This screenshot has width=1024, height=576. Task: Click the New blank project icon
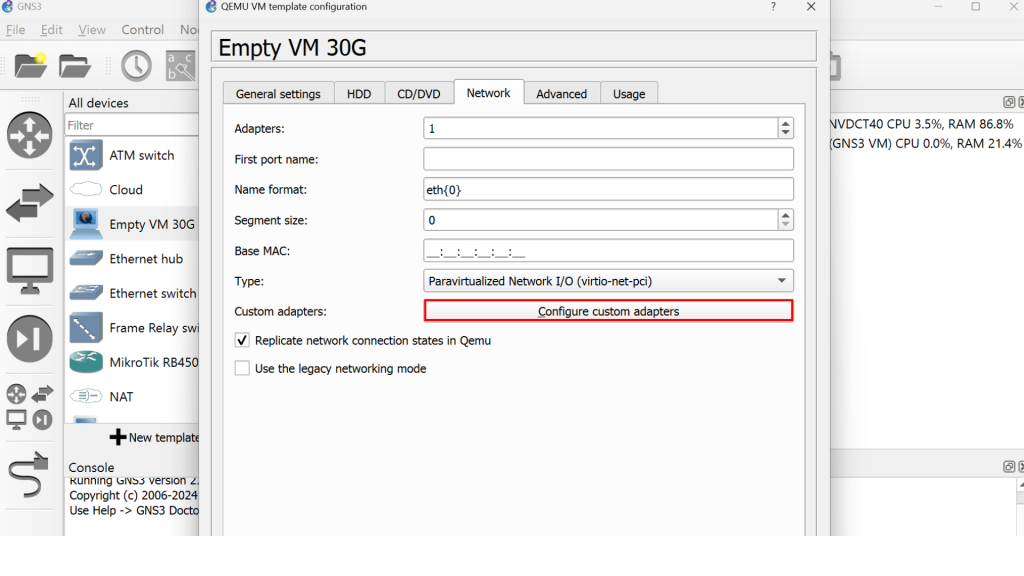point(31,65)
